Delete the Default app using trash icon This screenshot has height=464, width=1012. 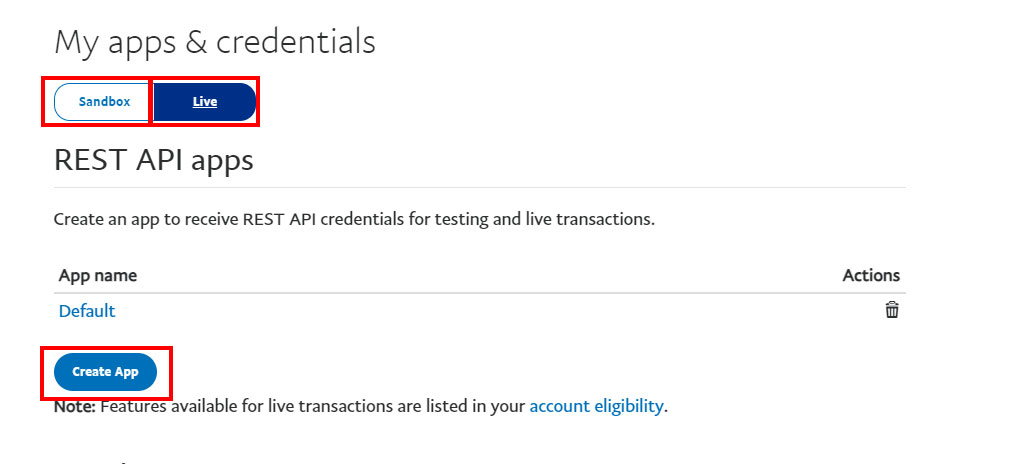point(891,310)
